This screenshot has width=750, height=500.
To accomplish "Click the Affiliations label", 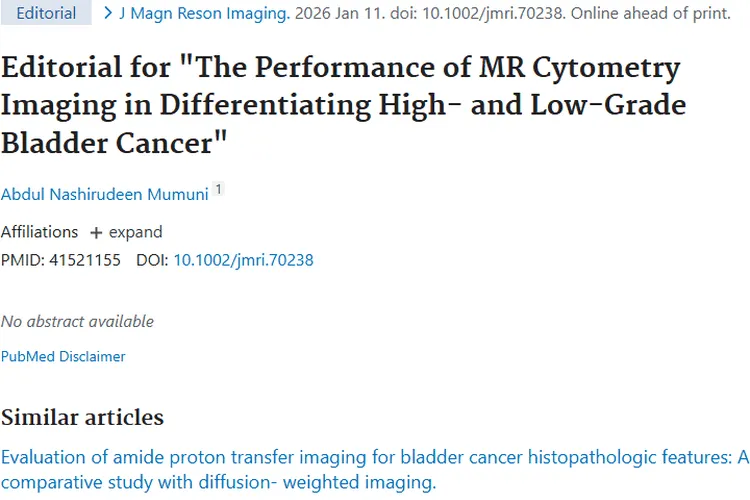I will tap(39, 232).
